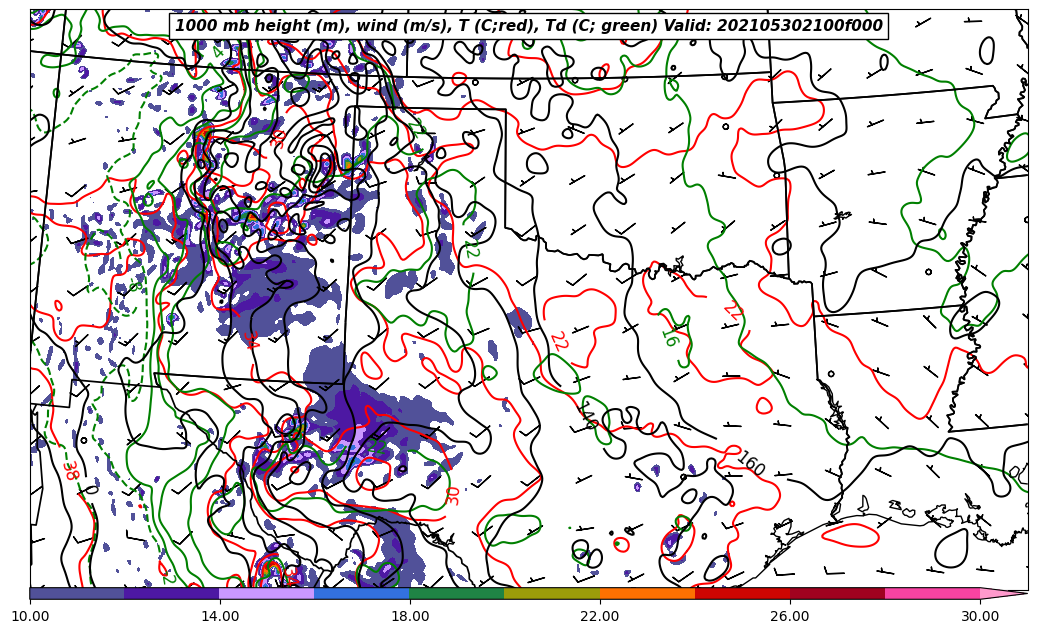Click the 18.00 colorbar tick label
This screenshot has width=1037, height=633.
410,616
